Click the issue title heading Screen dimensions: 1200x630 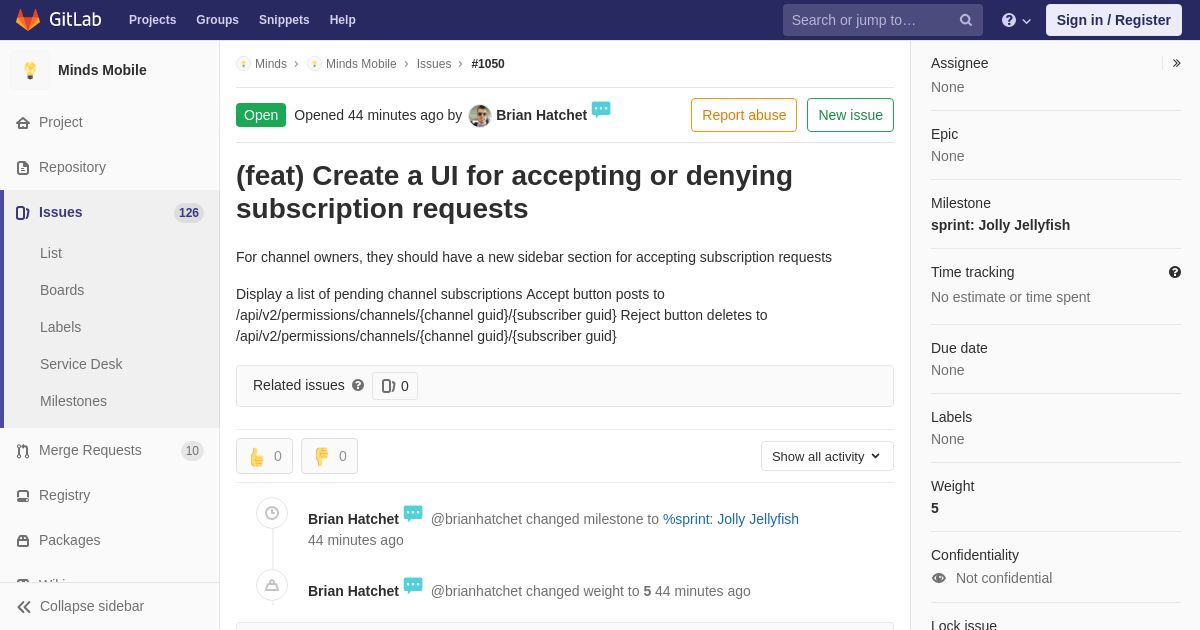point(514,192)
